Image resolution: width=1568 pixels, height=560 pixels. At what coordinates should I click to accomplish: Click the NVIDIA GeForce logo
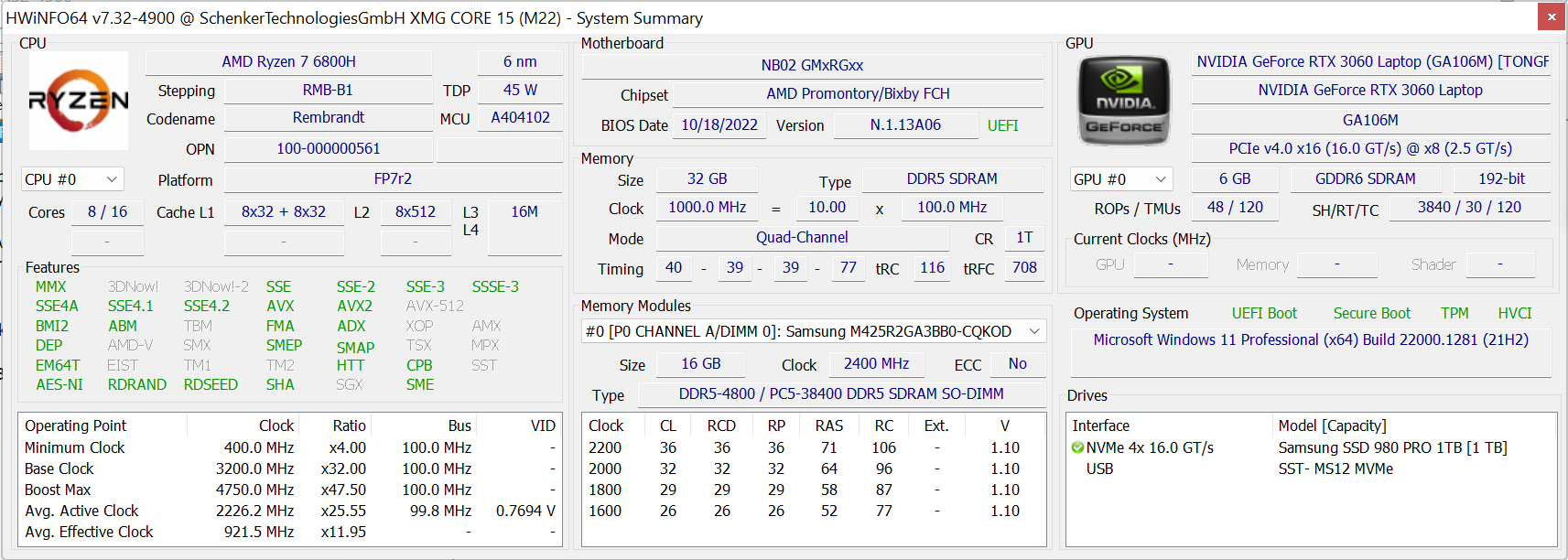coord(1124,101)
